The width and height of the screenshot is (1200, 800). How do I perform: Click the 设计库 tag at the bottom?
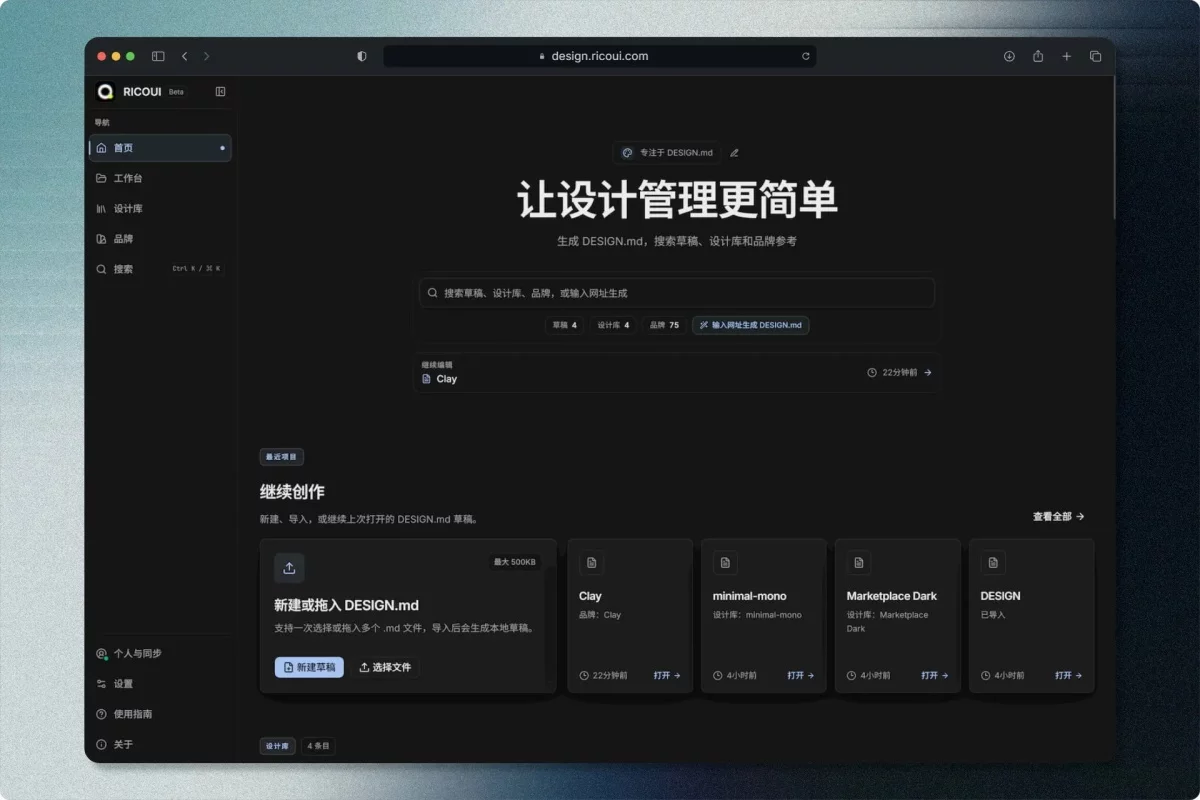278,746
